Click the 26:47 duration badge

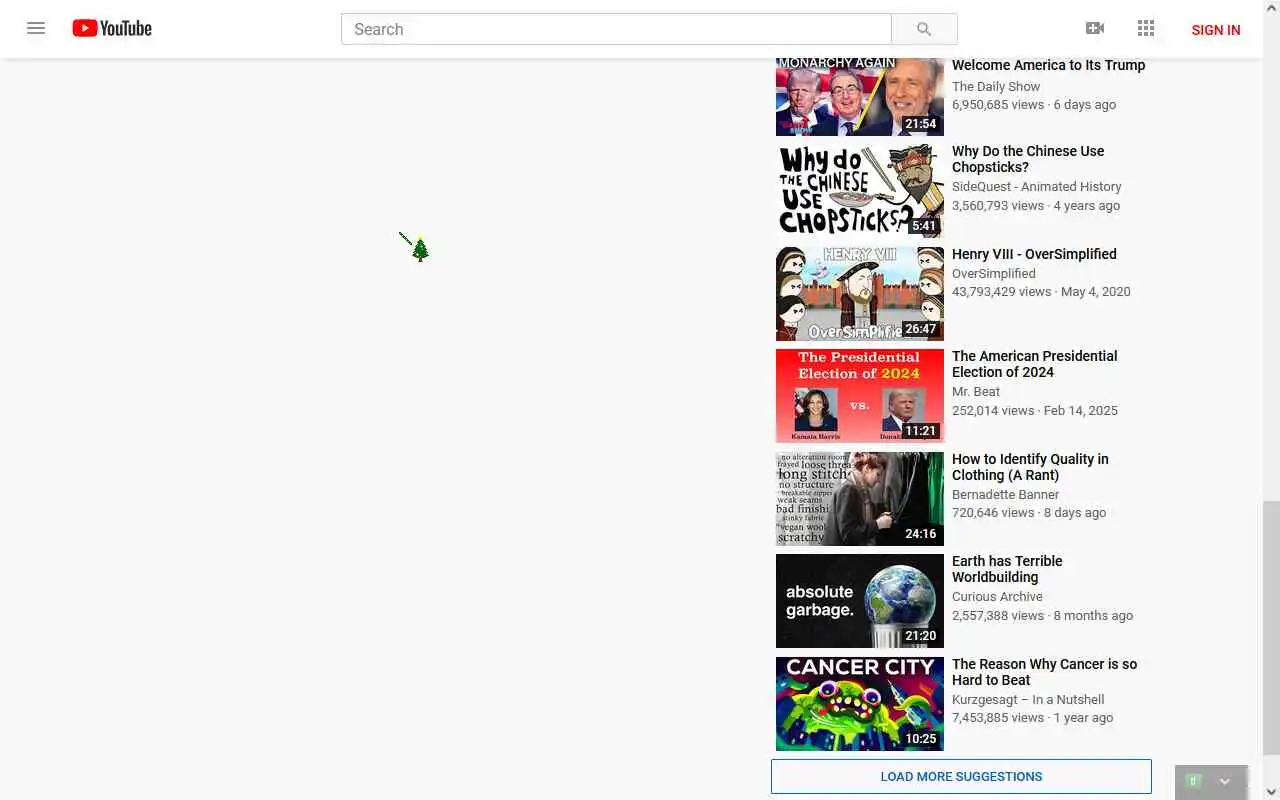920,329
